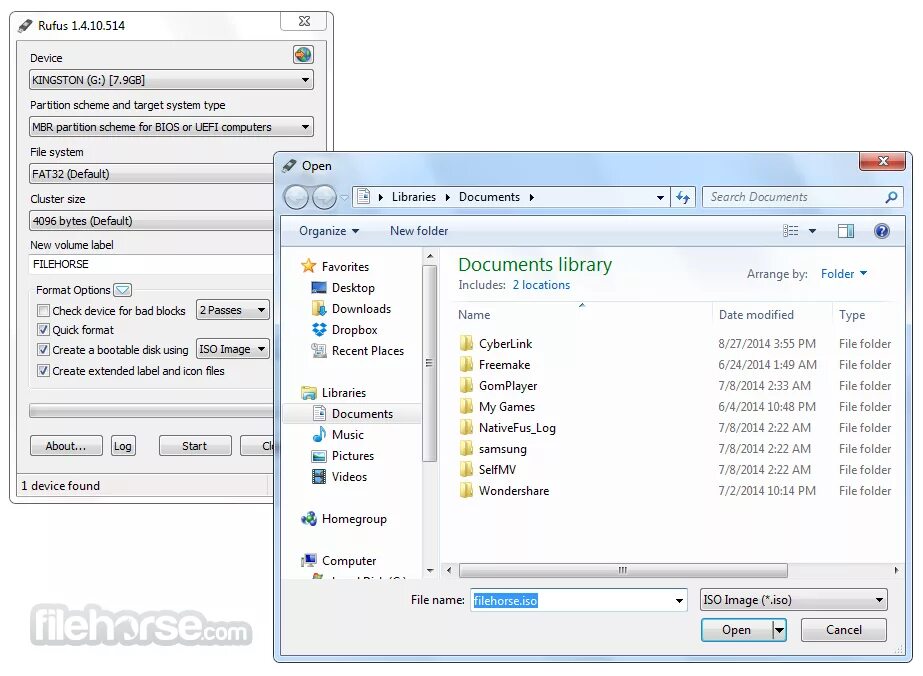The image size is (923, 676).
Task: Click the About... button in Rufus
Action: click(66, 446)
